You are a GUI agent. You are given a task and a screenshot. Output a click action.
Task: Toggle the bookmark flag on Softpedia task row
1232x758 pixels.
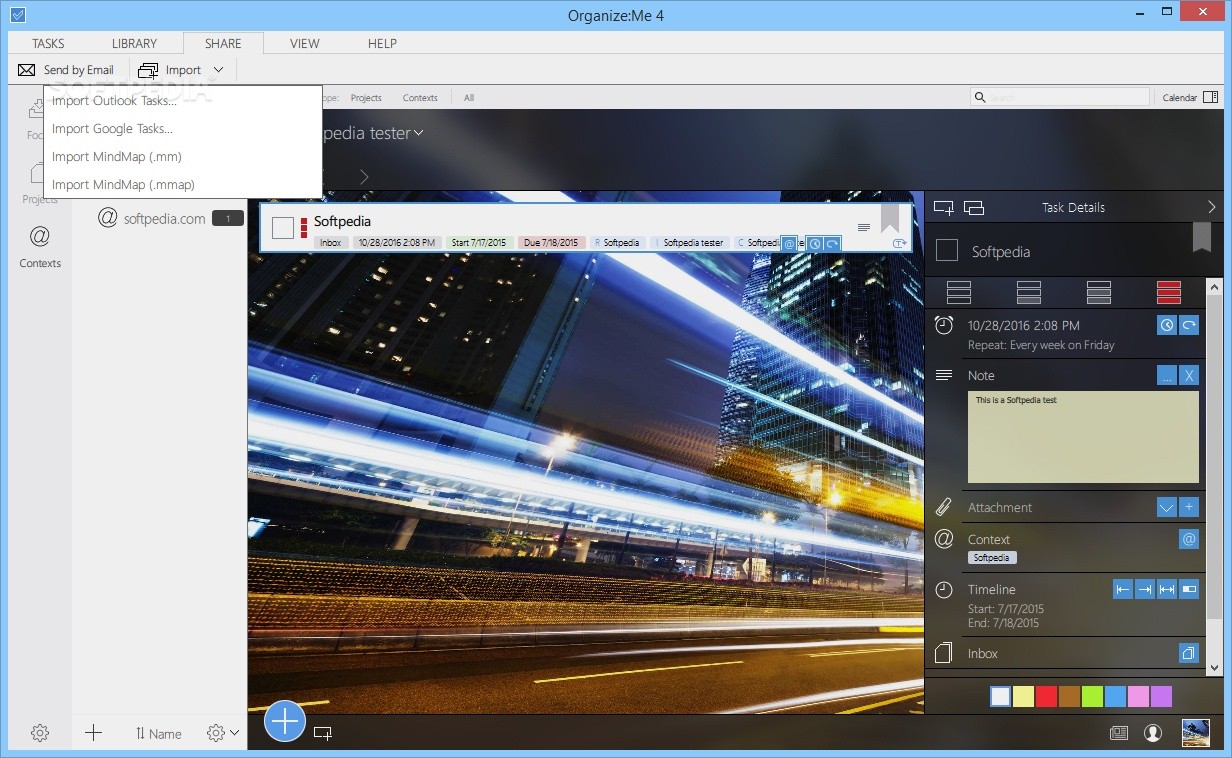(890, 219)
